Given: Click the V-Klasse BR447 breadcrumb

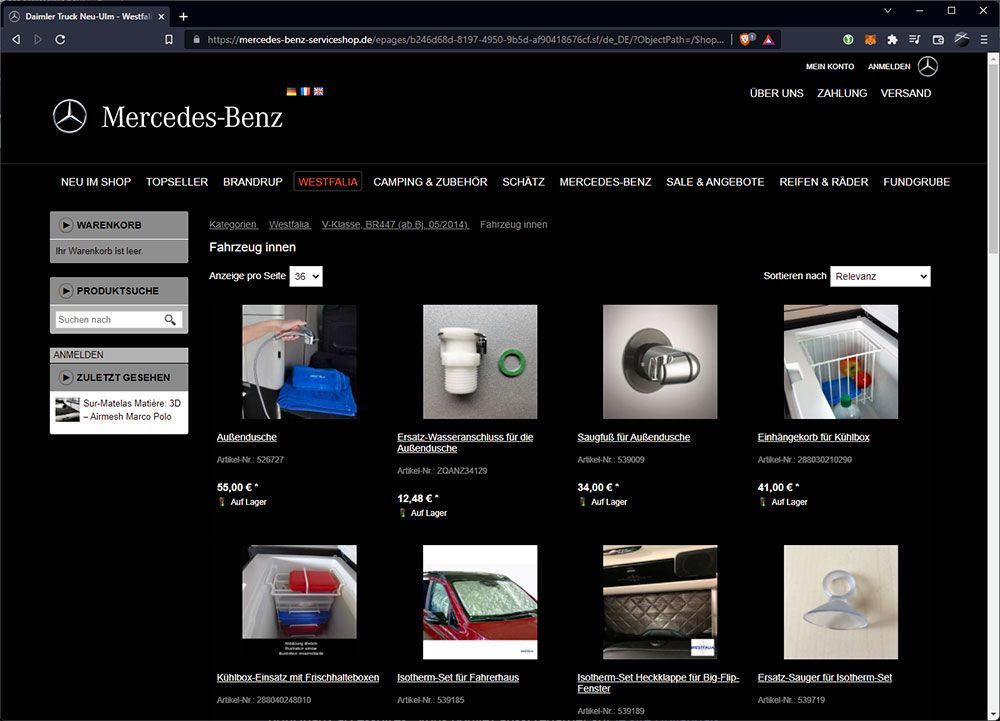Looking at the screenshot, I should tap(395, 224).
